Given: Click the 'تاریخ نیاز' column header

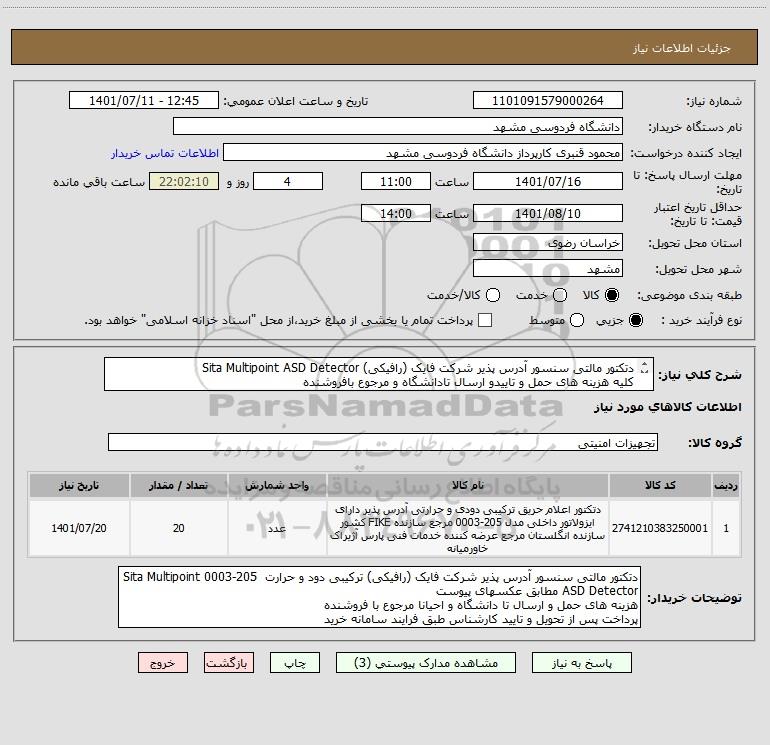Looking at the screenshot, I should 79,485.
